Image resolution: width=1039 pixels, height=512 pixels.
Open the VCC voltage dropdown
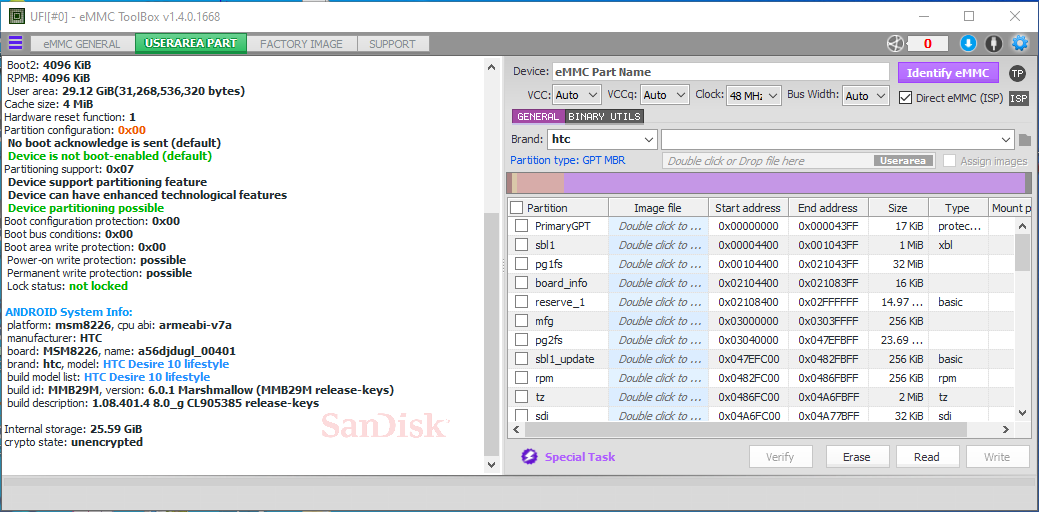coord(576,95)
